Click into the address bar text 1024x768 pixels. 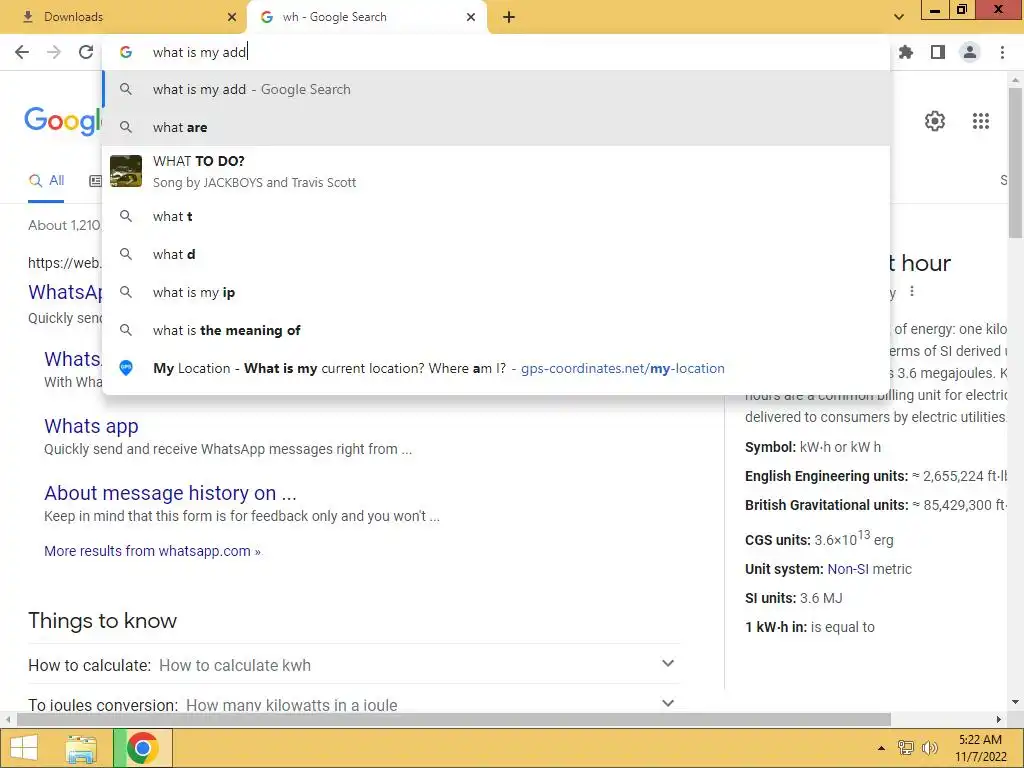[x=199, y=52]
